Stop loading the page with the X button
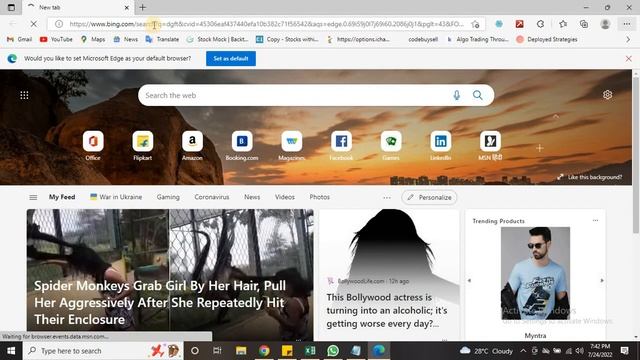Screen dimensions: 640x360 pyautogui.click(x=33, y=24)
